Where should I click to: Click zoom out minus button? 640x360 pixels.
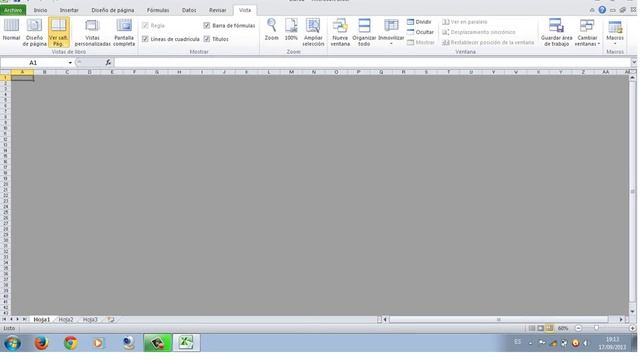click(x=578, y=328)
